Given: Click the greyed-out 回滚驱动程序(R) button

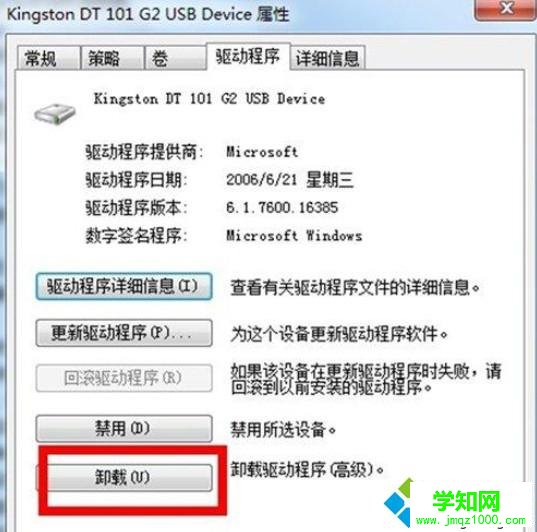Looking at the screenshot, I should pyautogui.click(x=124, y=378).
